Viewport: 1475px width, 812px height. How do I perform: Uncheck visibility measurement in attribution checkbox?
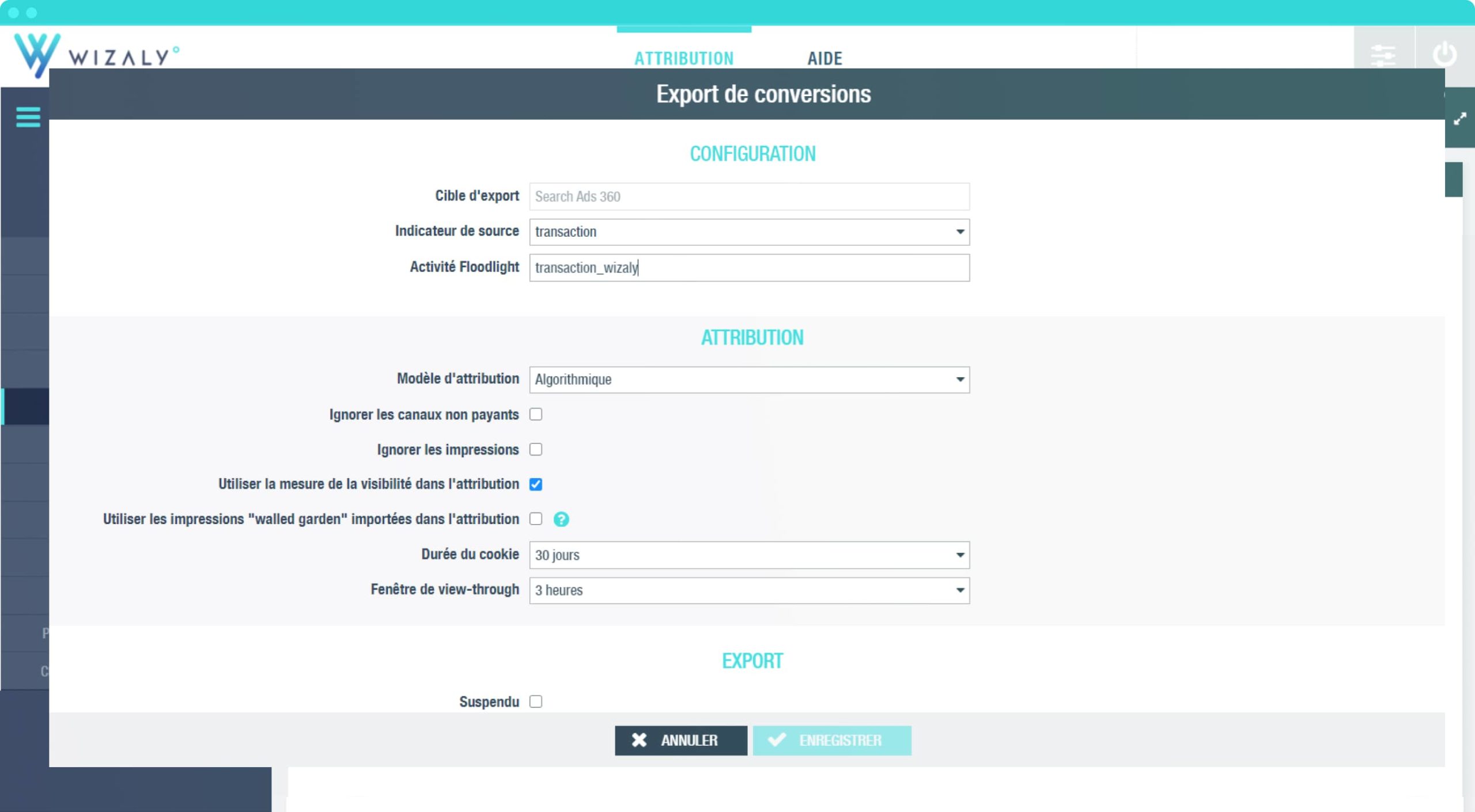click(x=536, y=484)
